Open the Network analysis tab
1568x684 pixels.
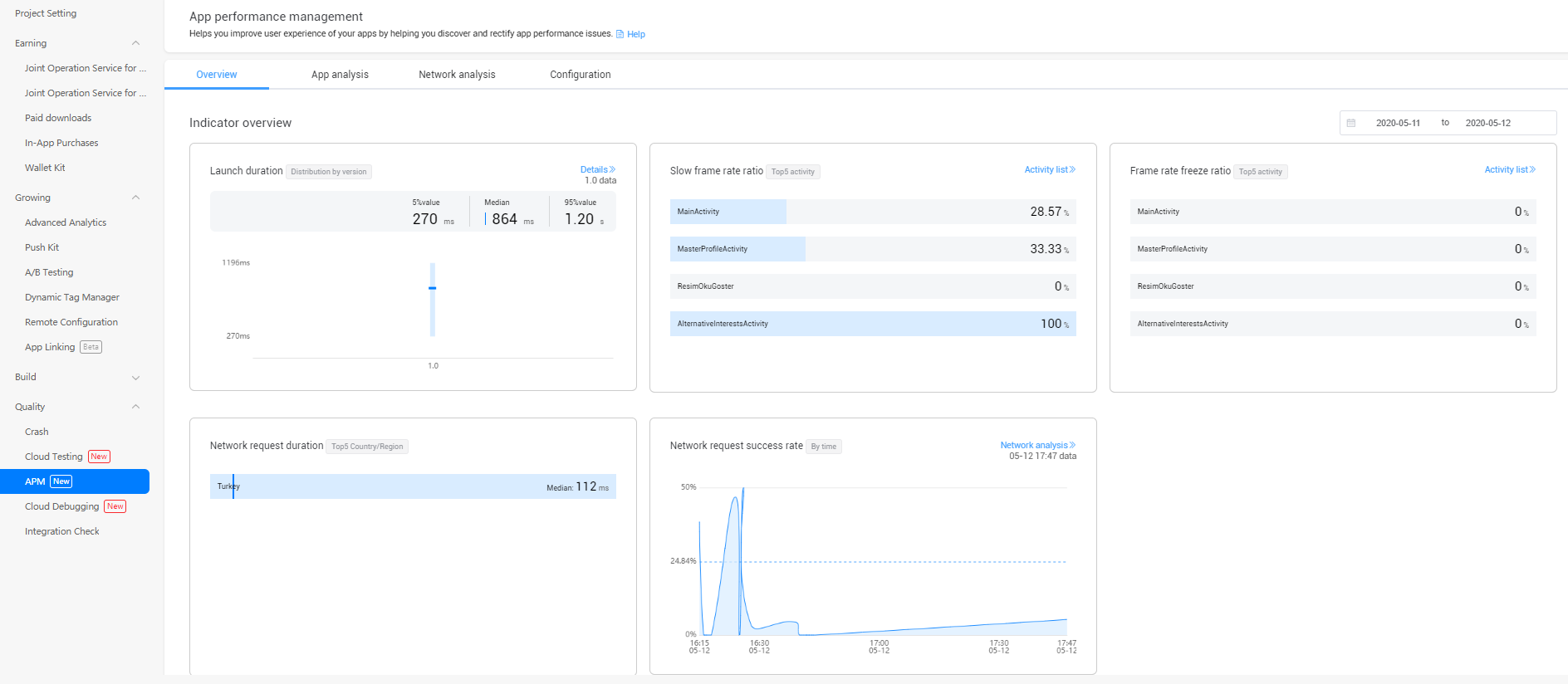(x=457, y=75)
